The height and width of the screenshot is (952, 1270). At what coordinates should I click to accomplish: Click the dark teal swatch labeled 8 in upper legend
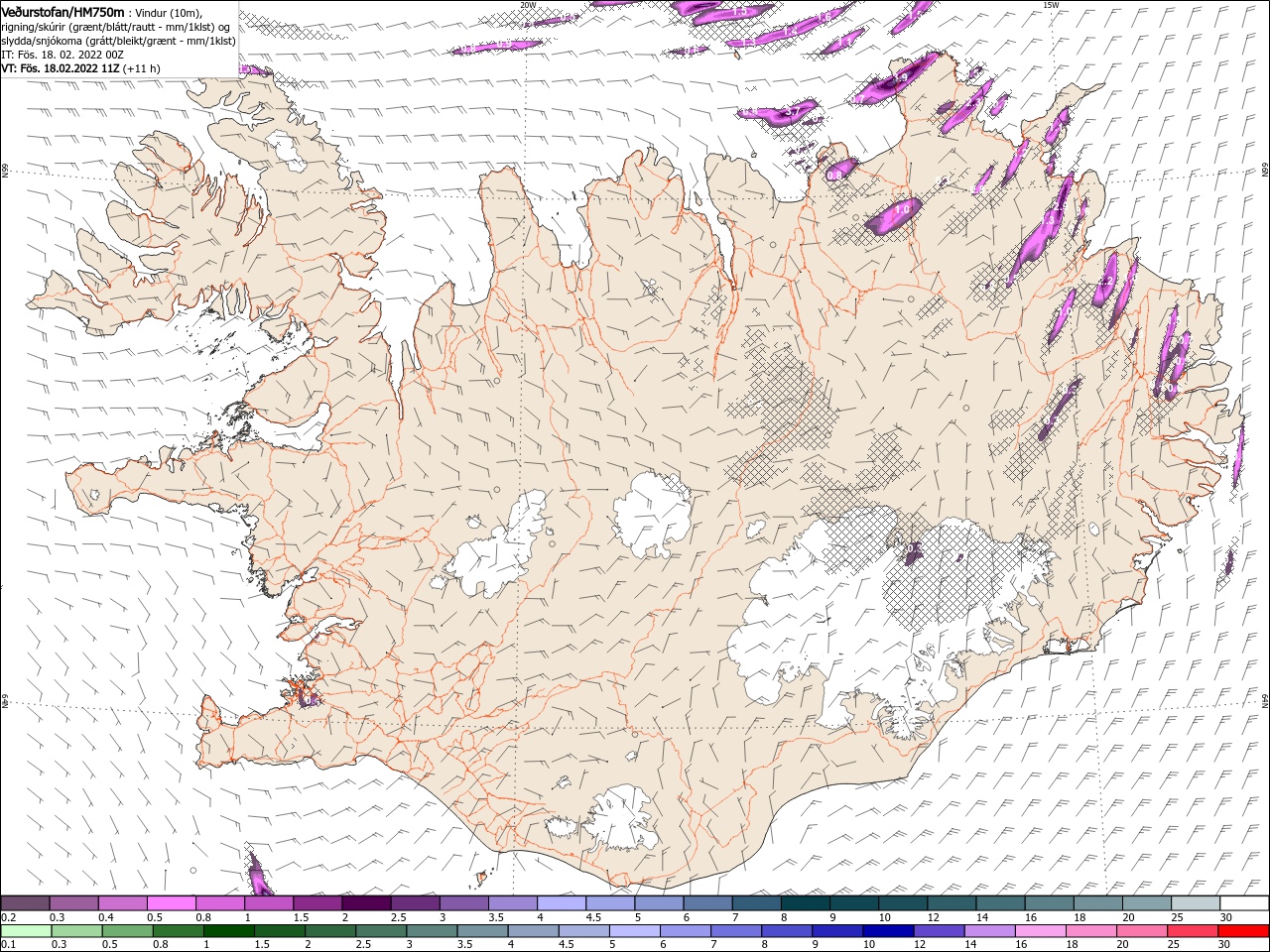click(805, 903)
